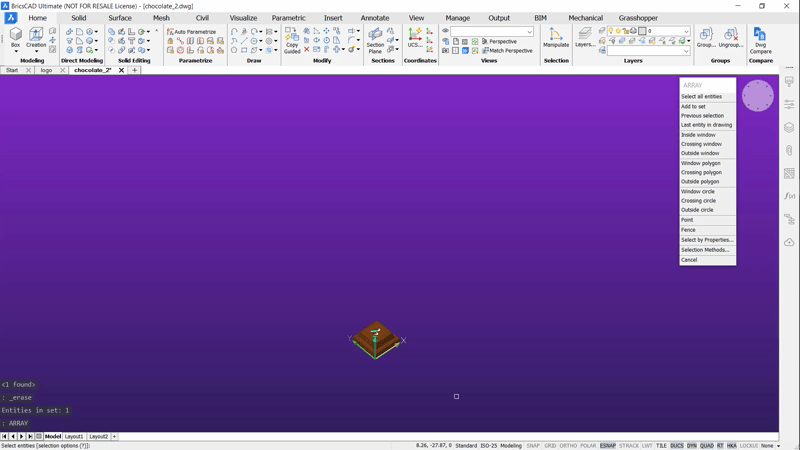Switch to the Surface ribbon tab
The image size is (800, 450).
(x=120, y=18)
